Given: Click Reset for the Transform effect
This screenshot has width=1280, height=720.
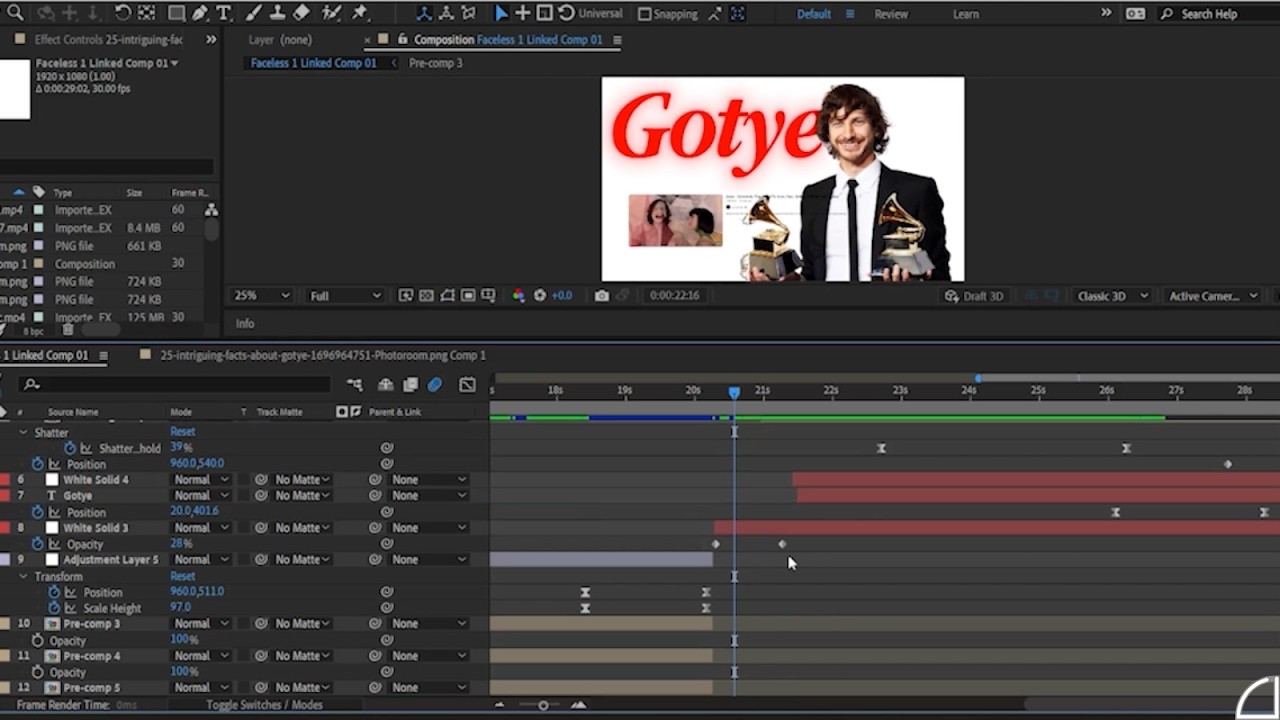Looking at the screenshot, I should [182, 576].
